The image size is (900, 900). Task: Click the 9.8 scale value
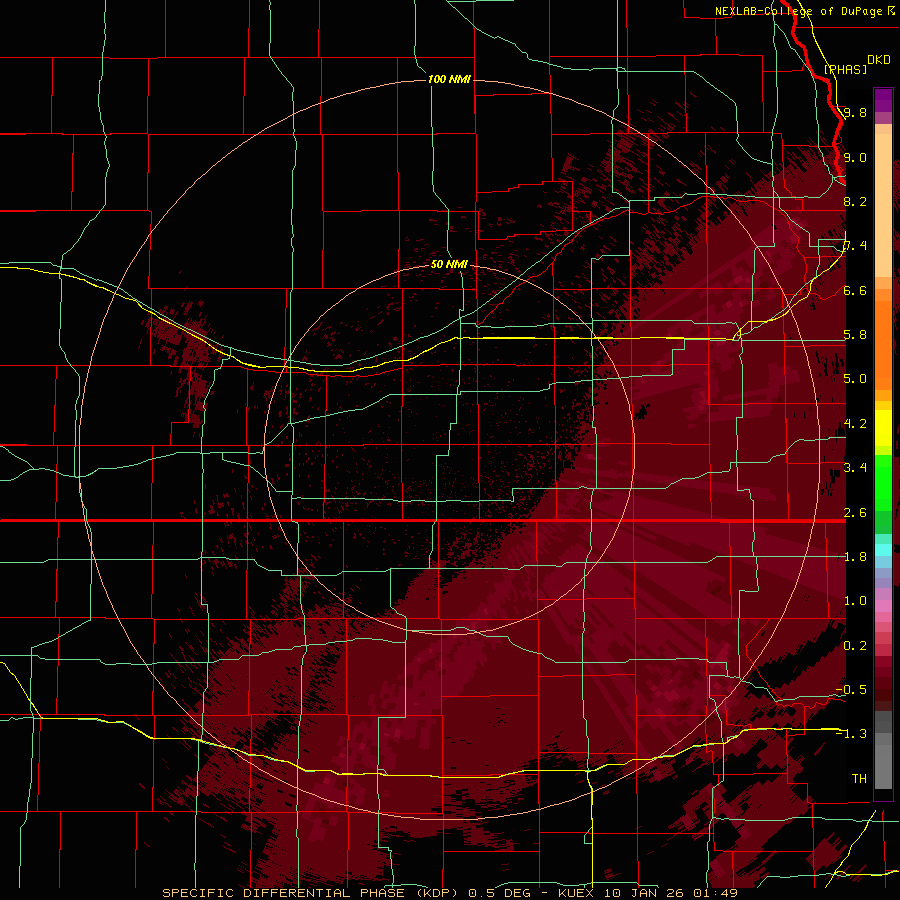[x=855, y=112]
